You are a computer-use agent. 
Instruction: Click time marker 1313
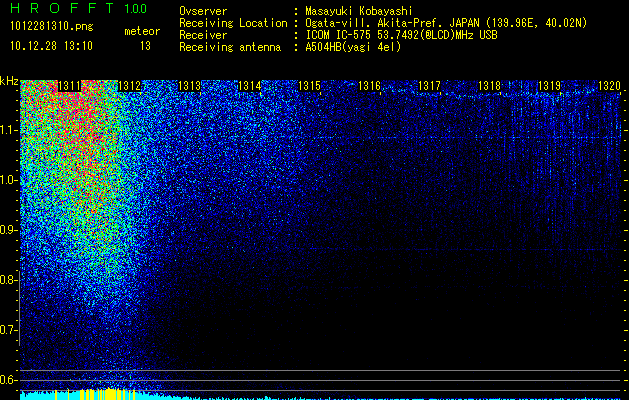[189, 86]
